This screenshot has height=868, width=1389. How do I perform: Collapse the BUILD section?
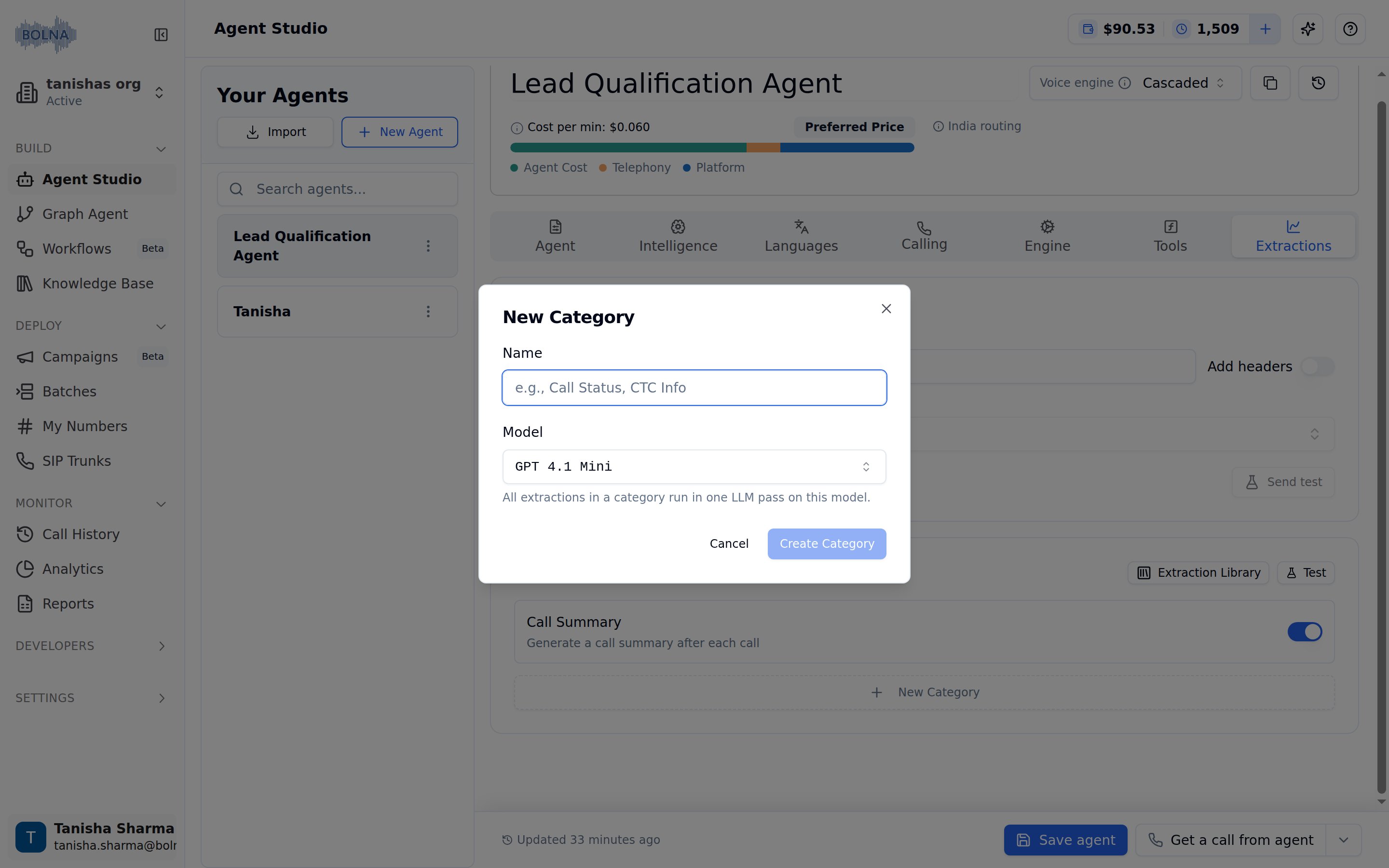92,149
